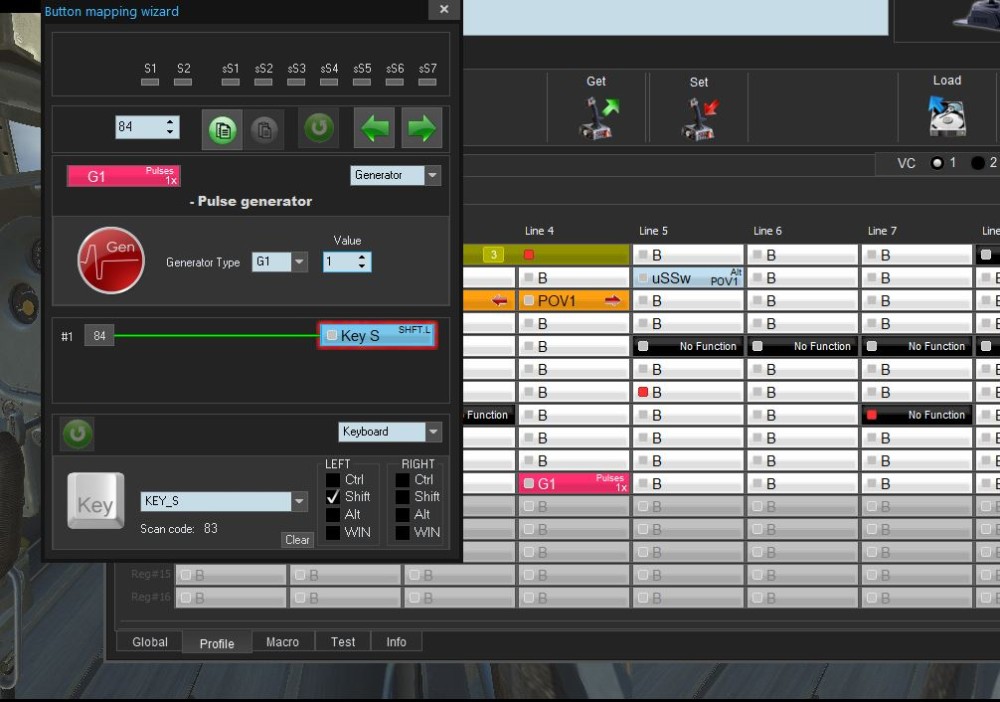Click the Clear button
The height and width of the screenshot is (702, 1000).
click(297, 539)
